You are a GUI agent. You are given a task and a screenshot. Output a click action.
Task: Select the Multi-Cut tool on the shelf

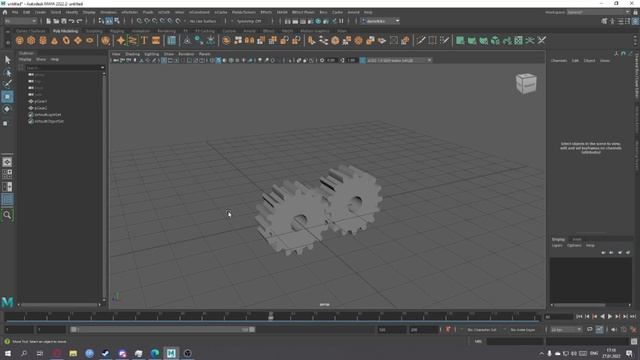[x=420, y=40]
